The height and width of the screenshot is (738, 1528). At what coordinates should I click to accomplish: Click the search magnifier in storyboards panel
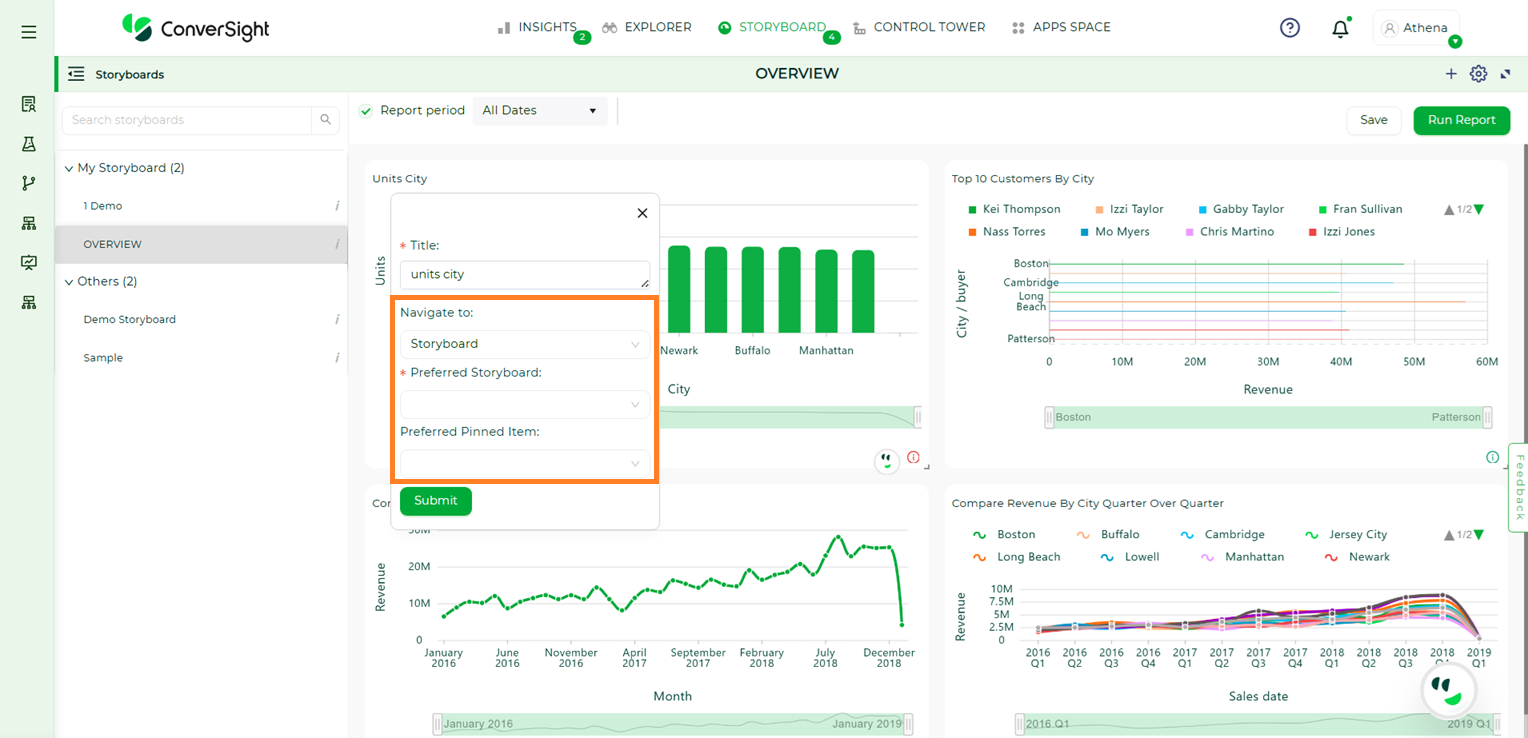(325, 120)
